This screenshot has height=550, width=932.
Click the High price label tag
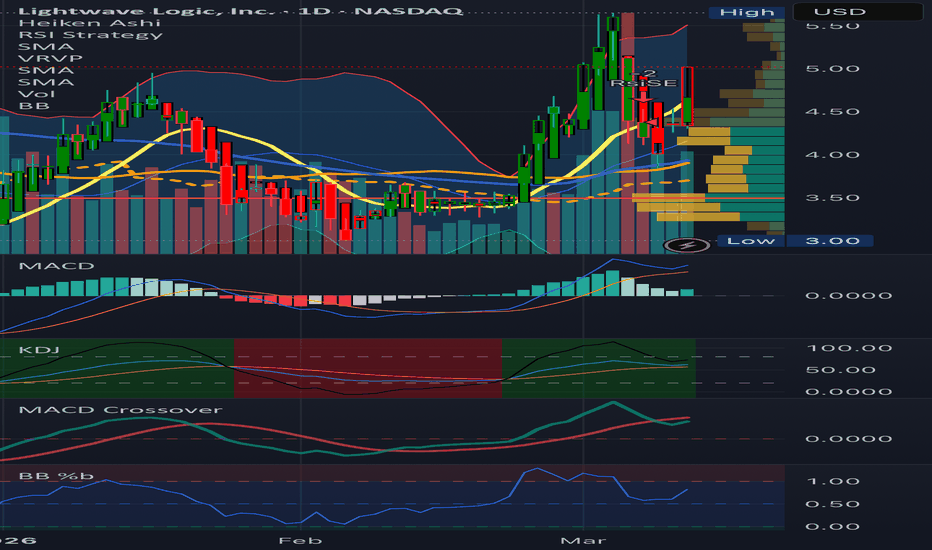747,12
